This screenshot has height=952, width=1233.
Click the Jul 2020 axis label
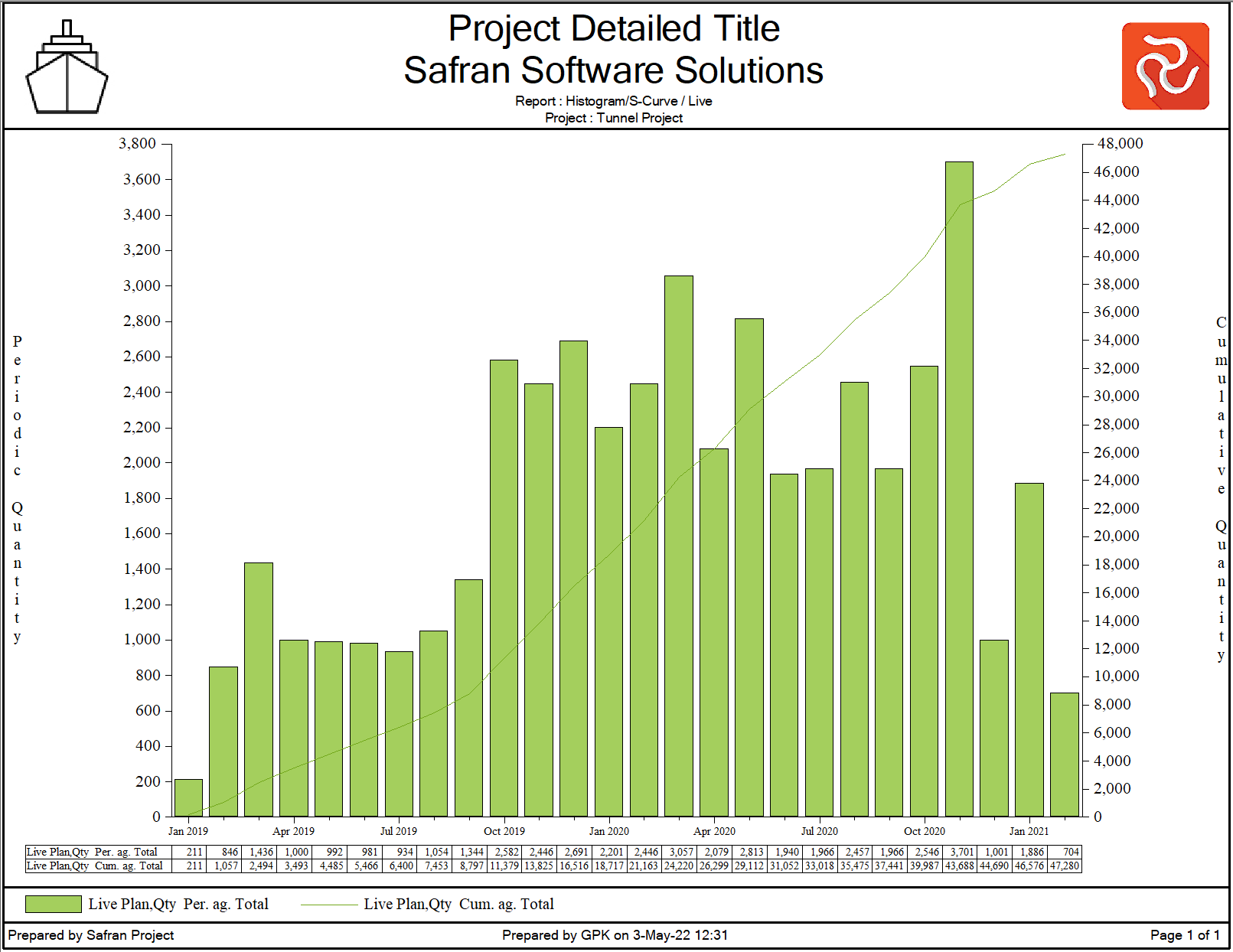pyautogui.click(x=820, y=831)
